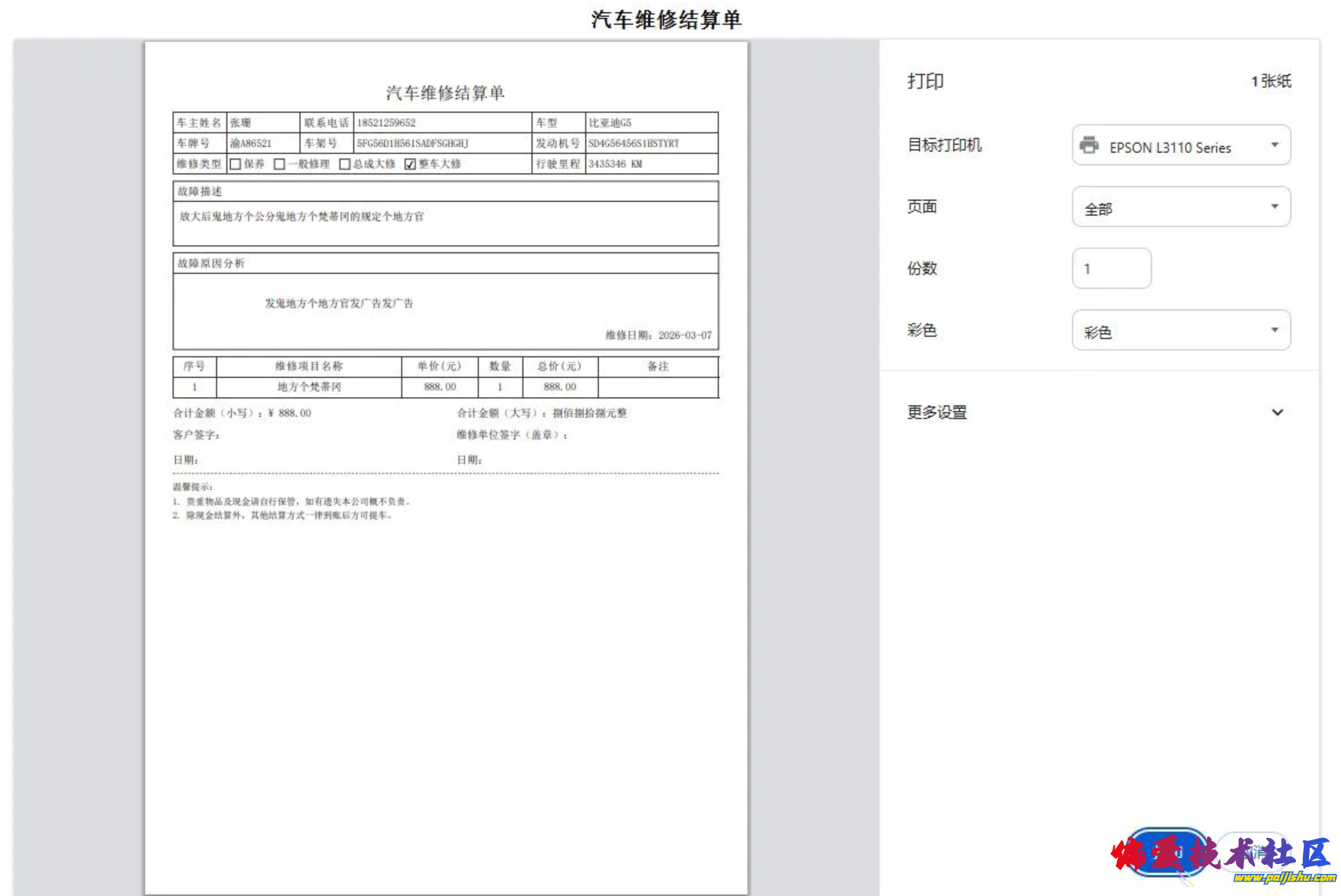The height and width of the screenshot is (896, 1341).
Task: Click the 1张纸 sheet count label
Action: (1271, 82)
